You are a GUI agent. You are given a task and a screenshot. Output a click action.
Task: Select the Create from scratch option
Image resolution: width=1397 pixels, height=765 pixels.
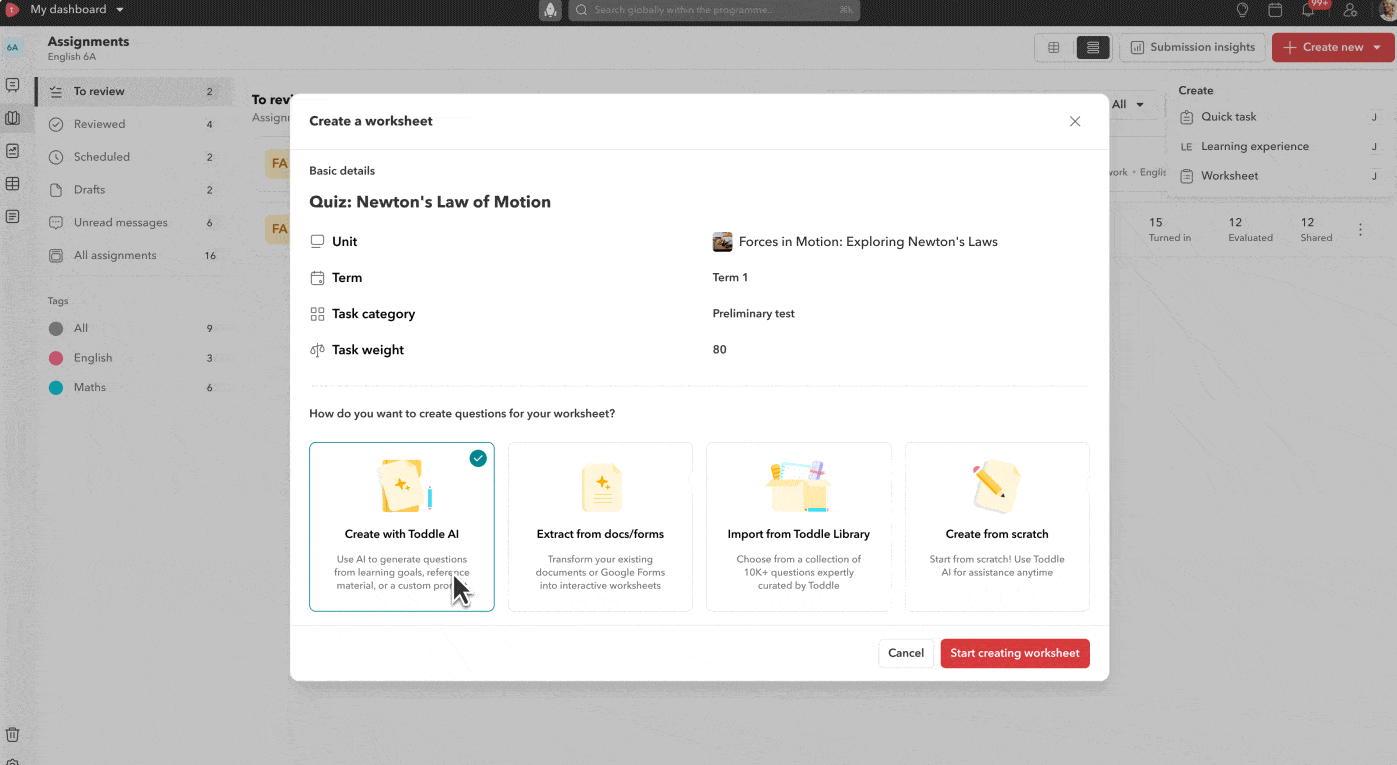pos(996,527)
